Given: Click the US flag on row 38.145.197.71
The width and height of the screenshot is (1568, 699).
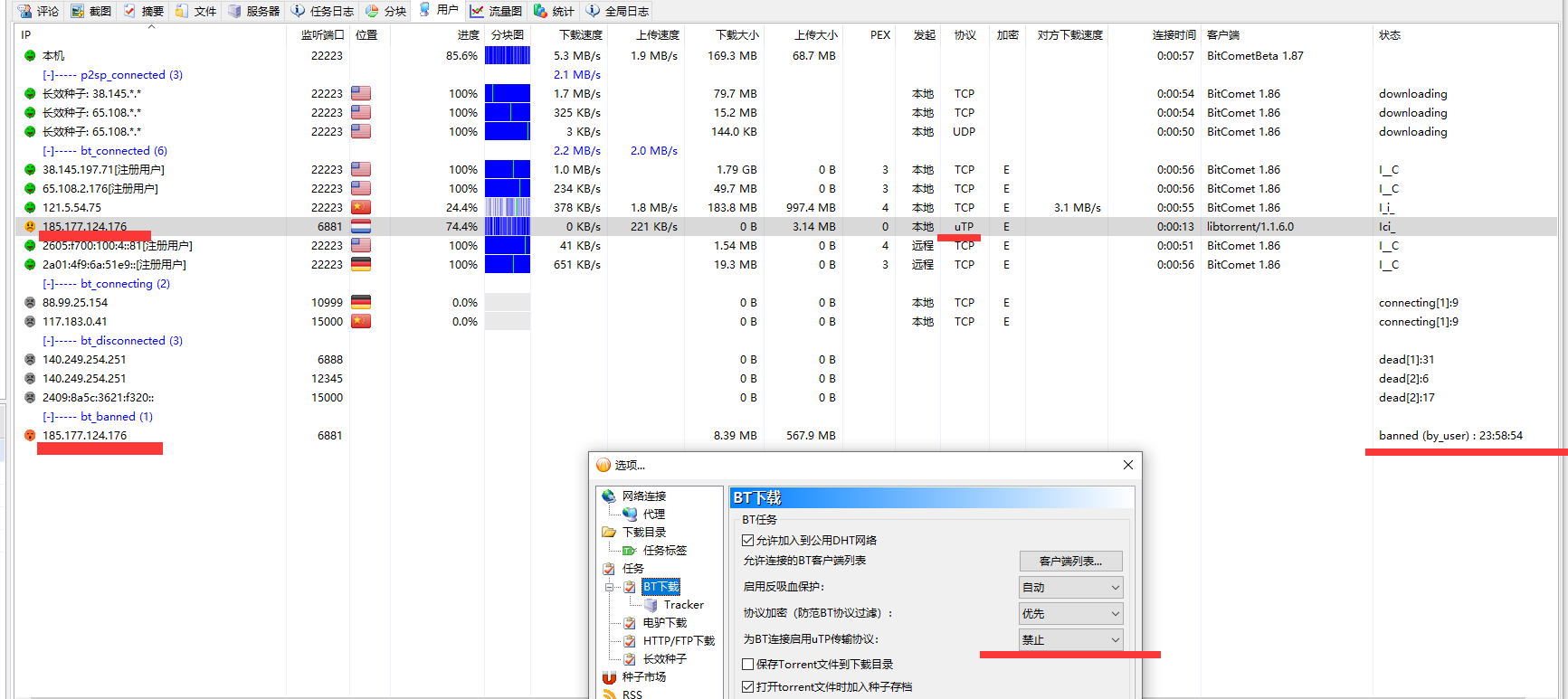Looking at the screenshot, I should pos(361,170).
